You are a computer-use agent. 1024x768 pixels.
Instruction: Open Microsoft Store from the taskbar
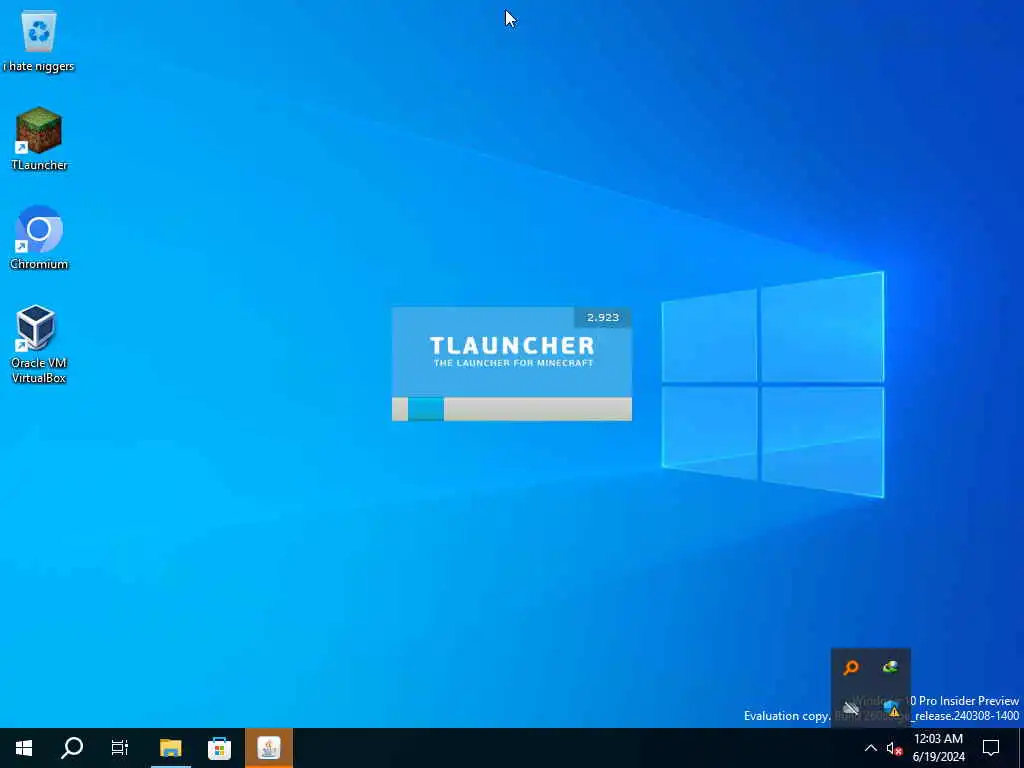click(219, 748)
